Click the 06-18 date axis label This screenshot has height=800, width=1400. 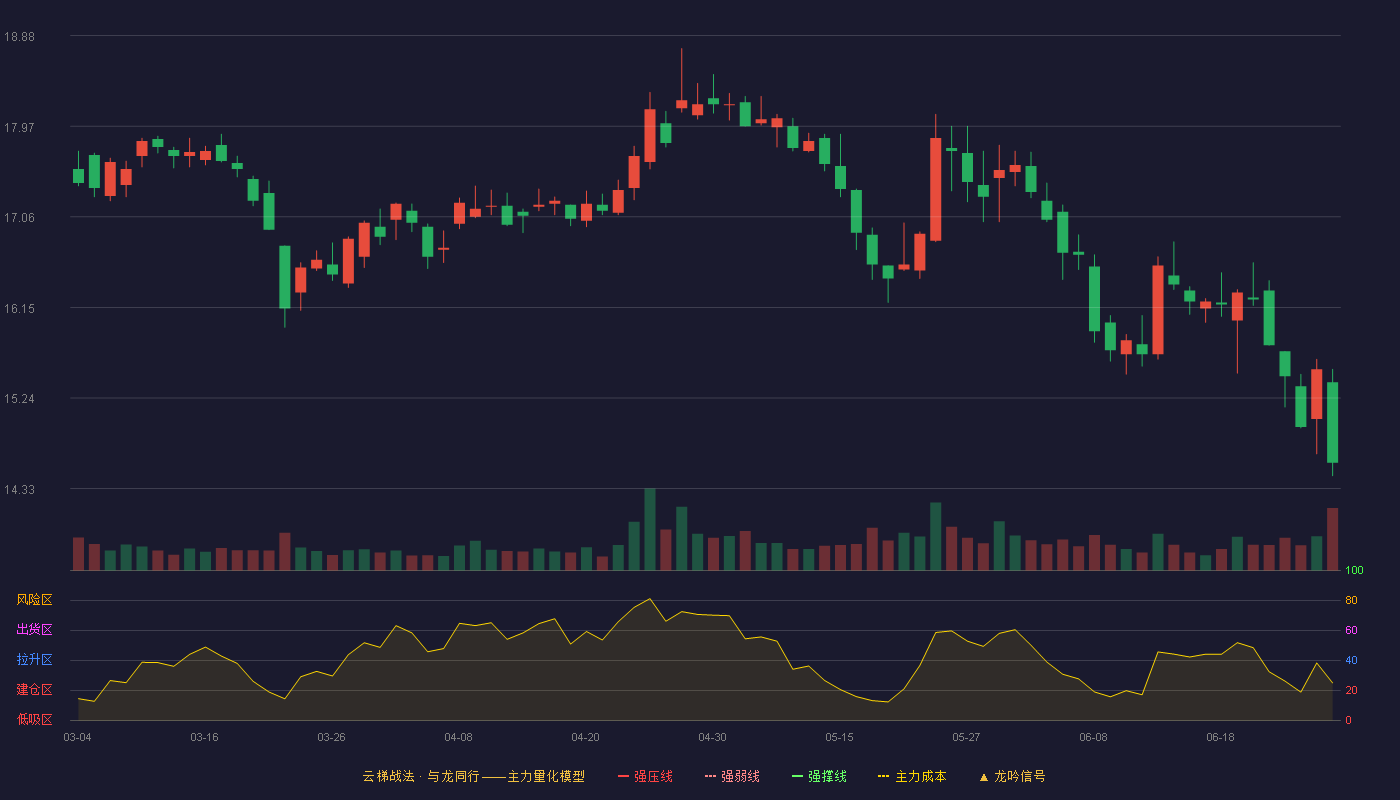(x=1220, y=737)
